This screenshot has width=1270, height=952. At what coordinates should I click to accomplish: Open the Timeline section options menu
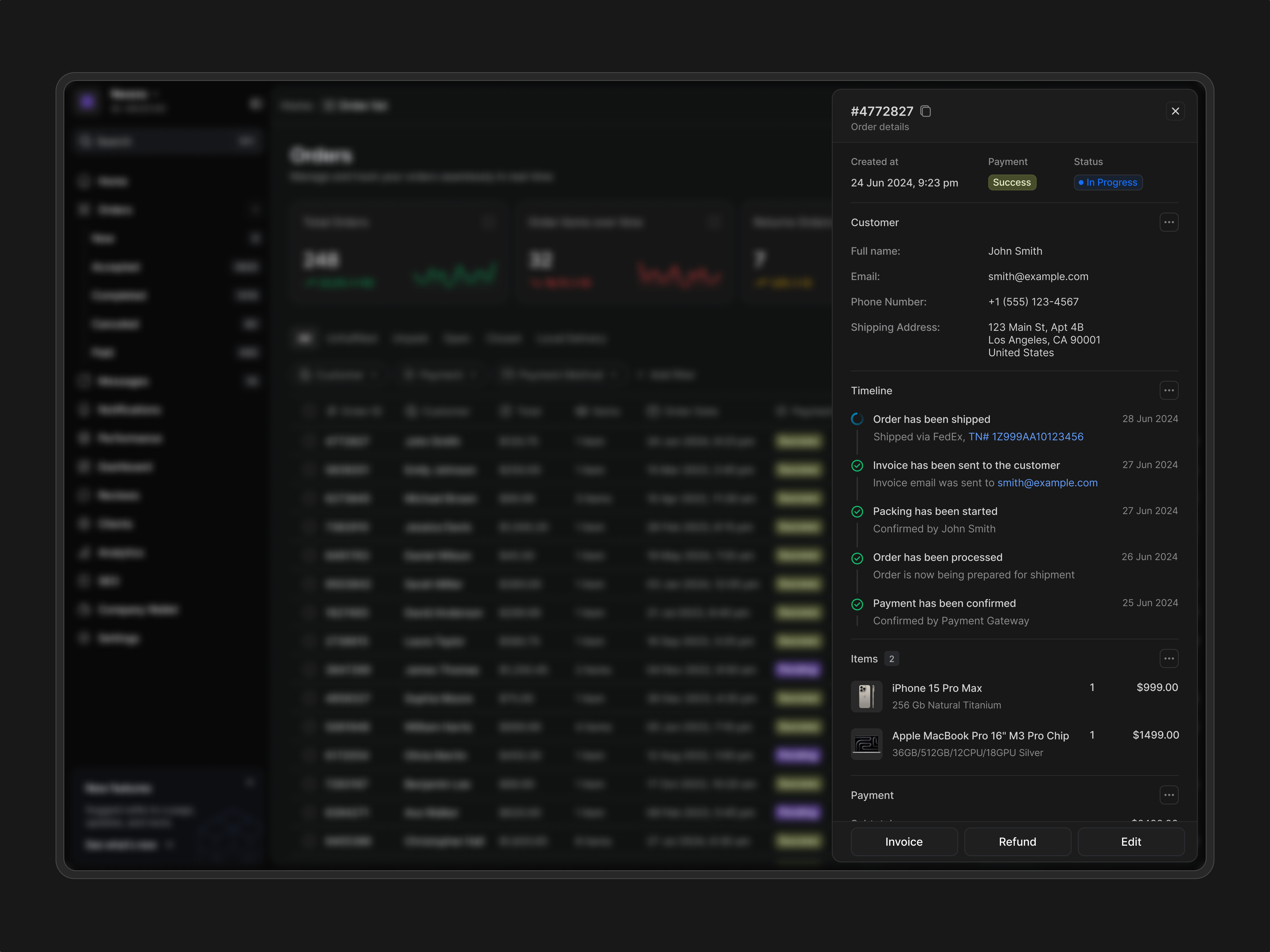coord(1169,390)
